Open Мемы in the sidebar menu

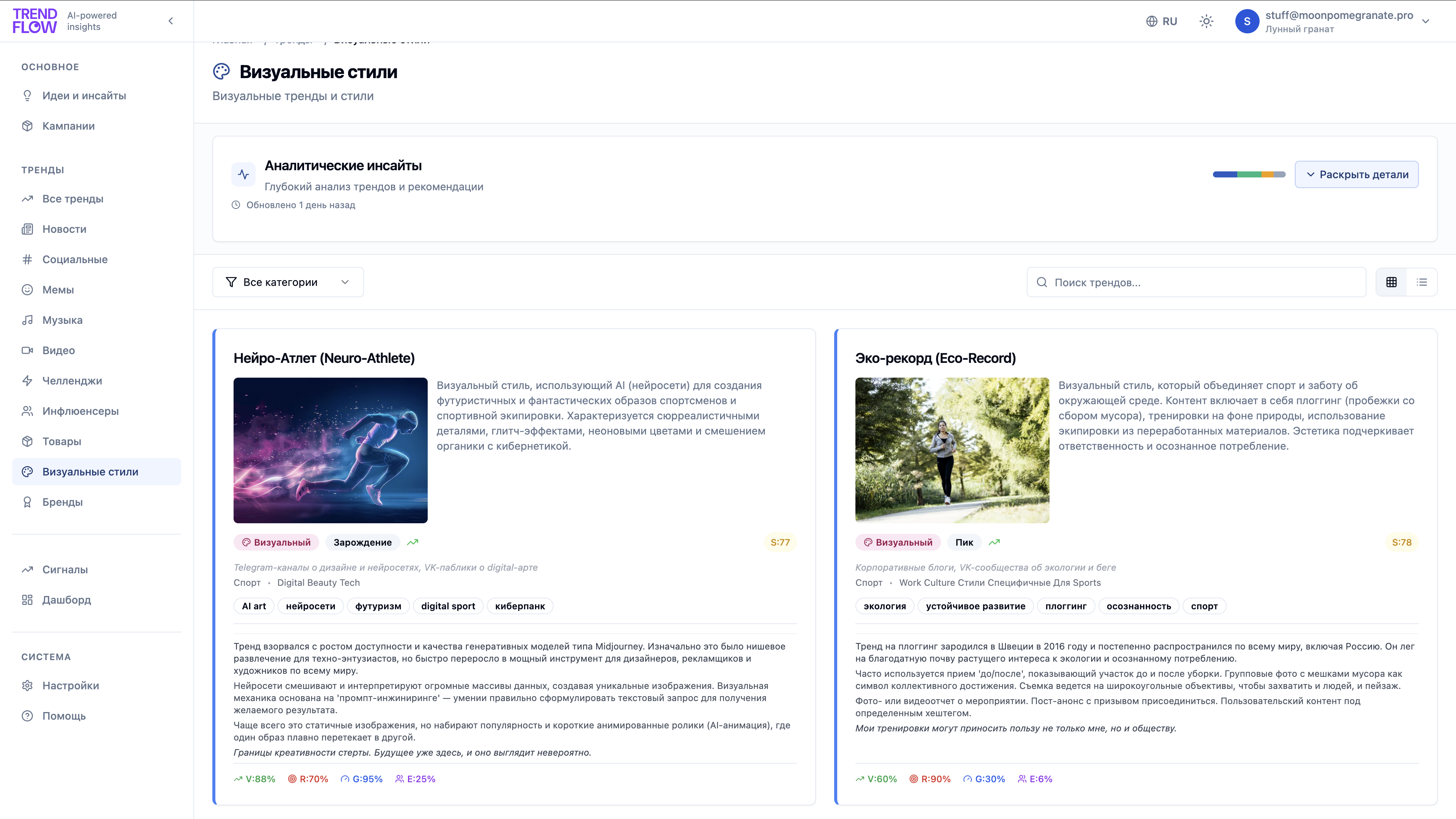58,290
